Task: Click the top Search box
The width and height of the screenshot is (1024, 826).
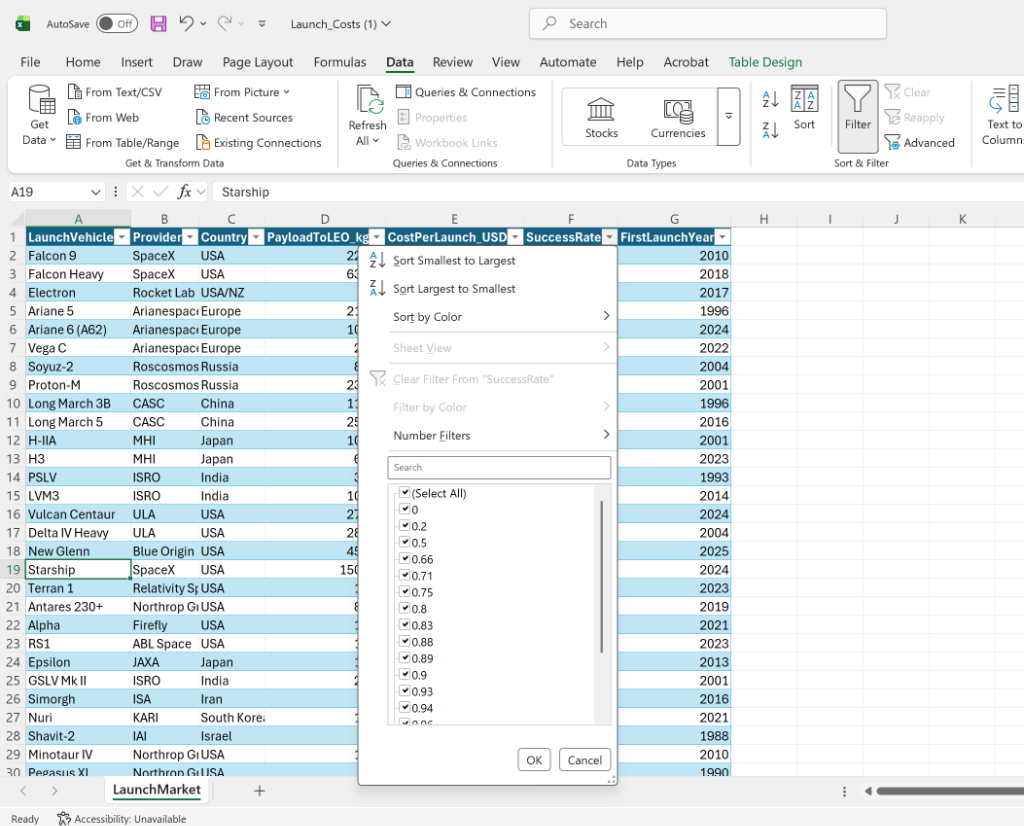Action: point(708,24)
